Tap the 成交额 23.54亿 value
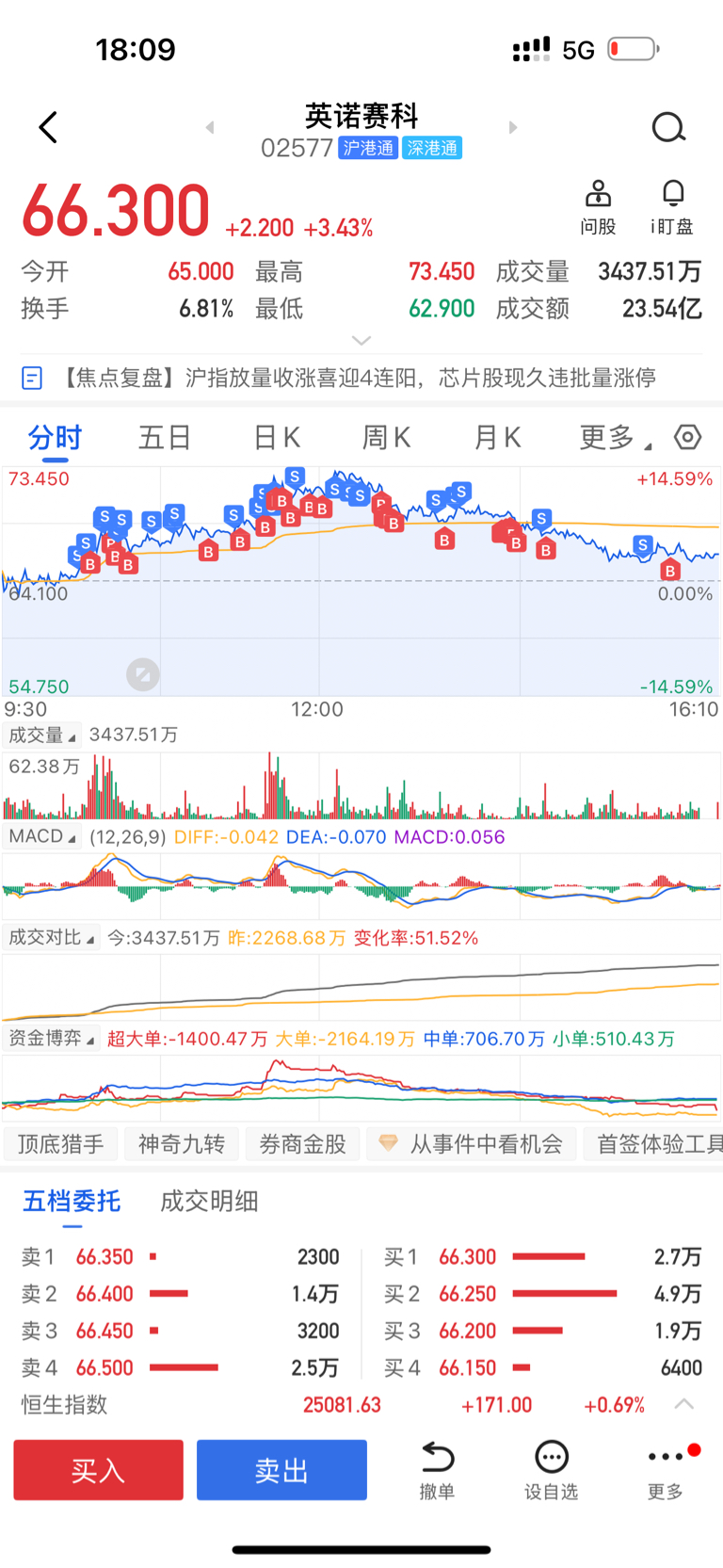The image size is (723, 1568). tap(662, 309)
